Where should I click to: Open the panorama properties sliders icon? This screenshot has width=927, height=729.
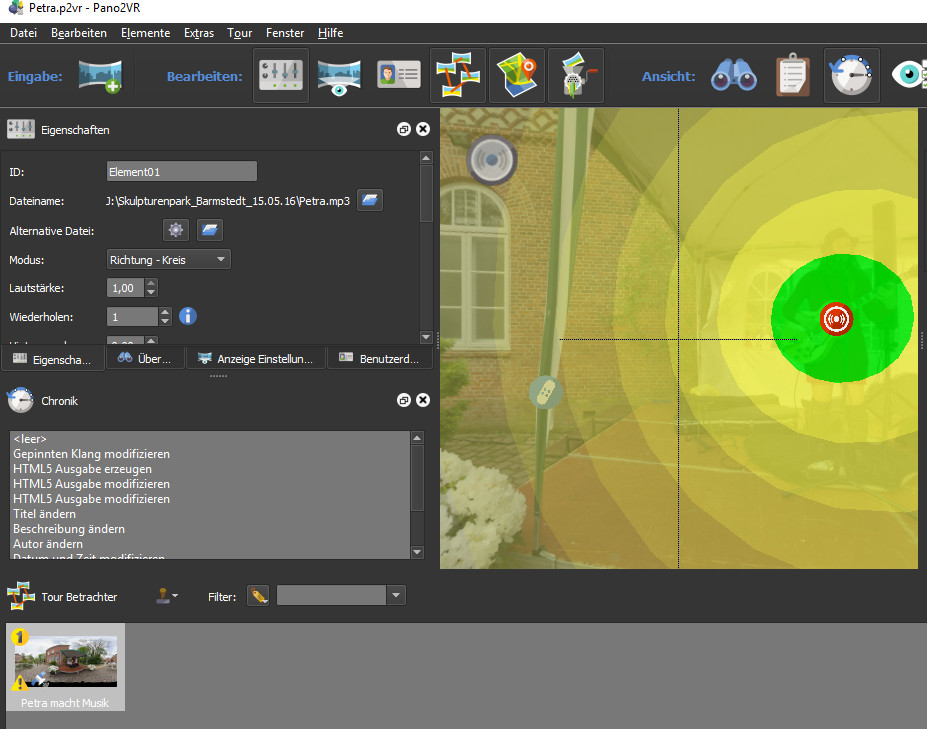point(281,76)
